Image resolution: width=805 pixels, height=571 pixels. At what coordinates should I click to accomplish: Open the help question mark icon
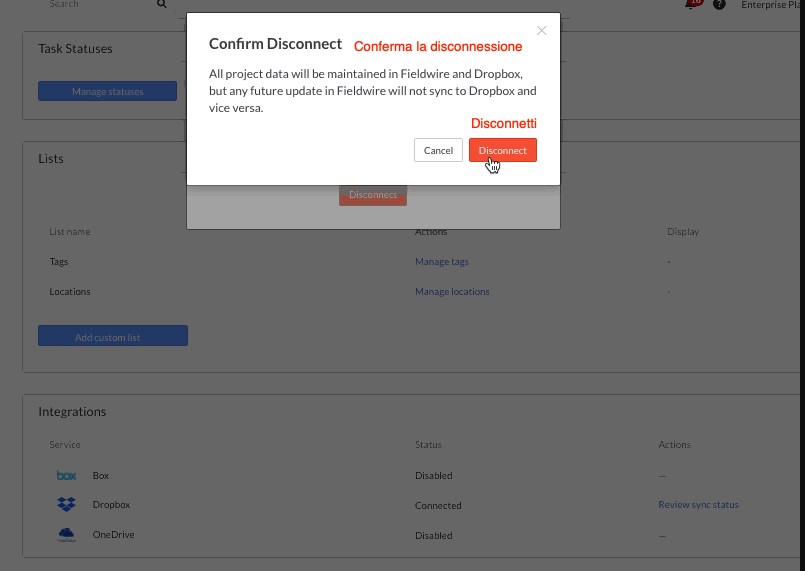(x=719, y=5)
